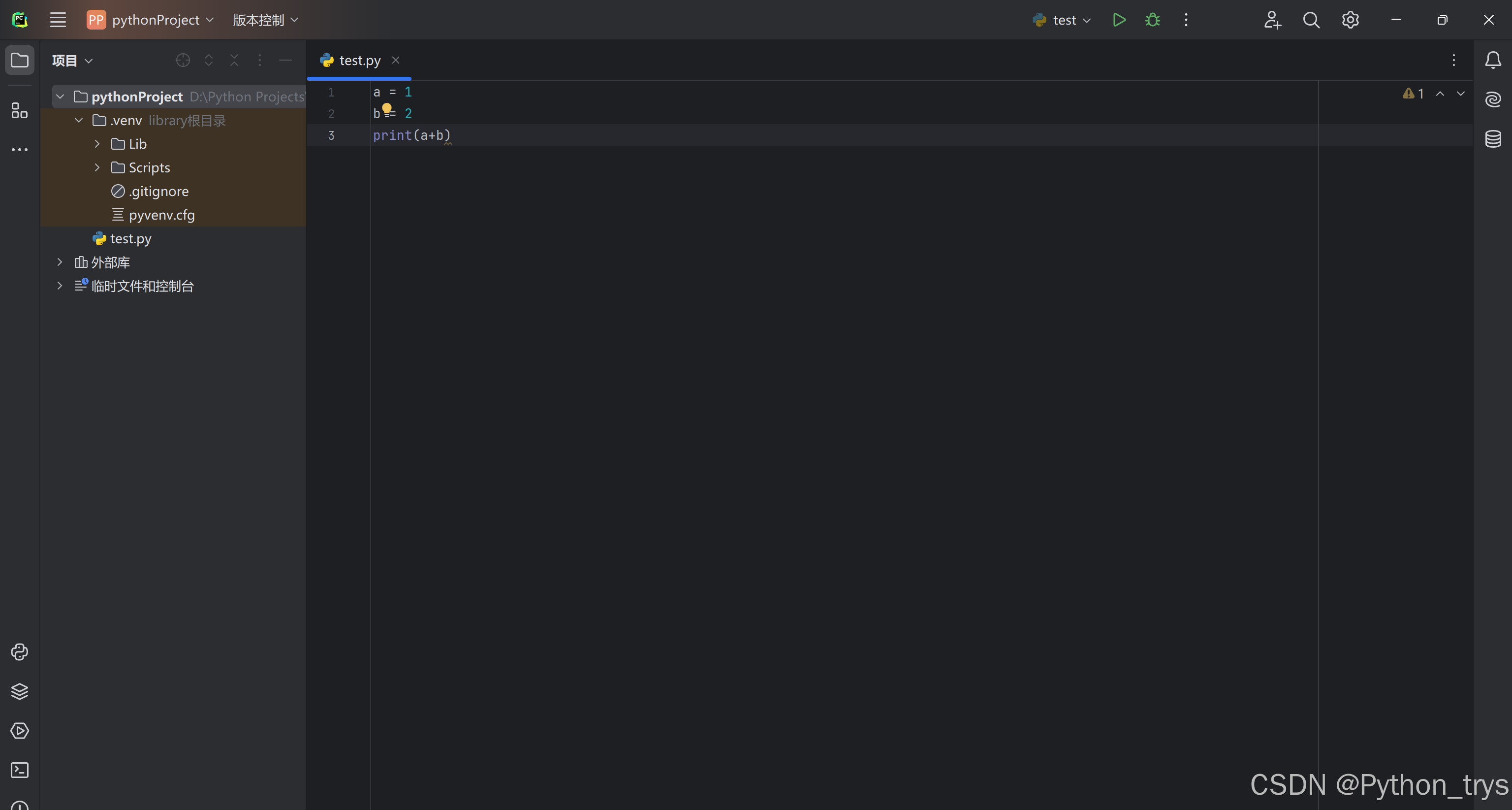Viewport: 1512px width, 810px height.
Task: Select the test.py editor tab
Action: click(x=359, y=60)
